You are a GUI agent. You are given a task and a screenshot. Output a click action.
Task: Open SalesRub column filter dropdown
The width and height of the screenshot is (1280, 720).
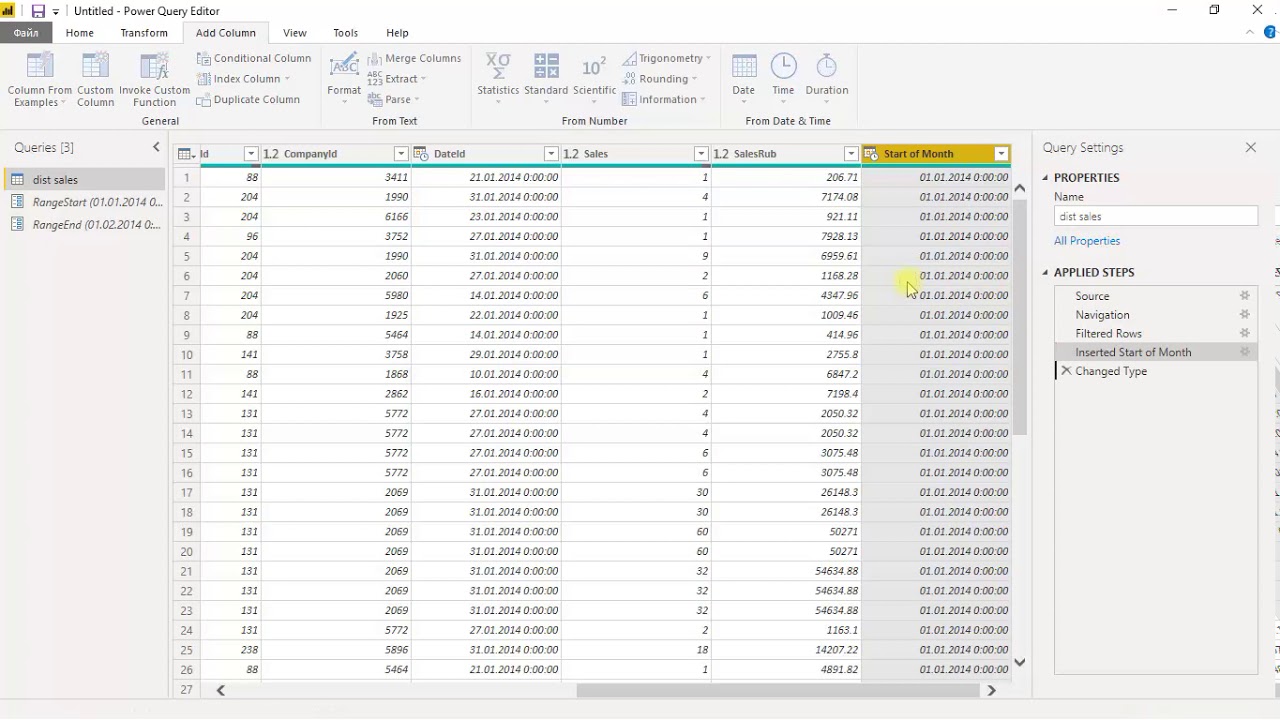coord(851,154)
